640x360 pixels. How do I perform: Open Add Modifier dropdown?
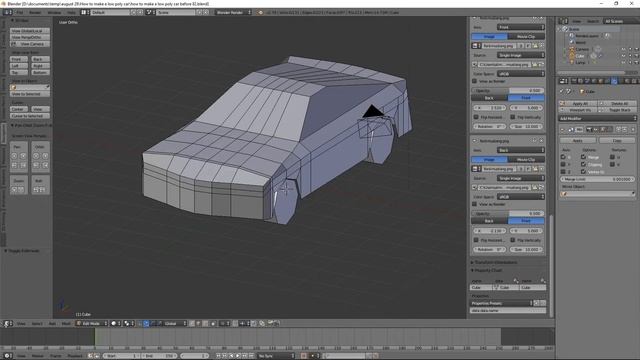pos(598,118)
